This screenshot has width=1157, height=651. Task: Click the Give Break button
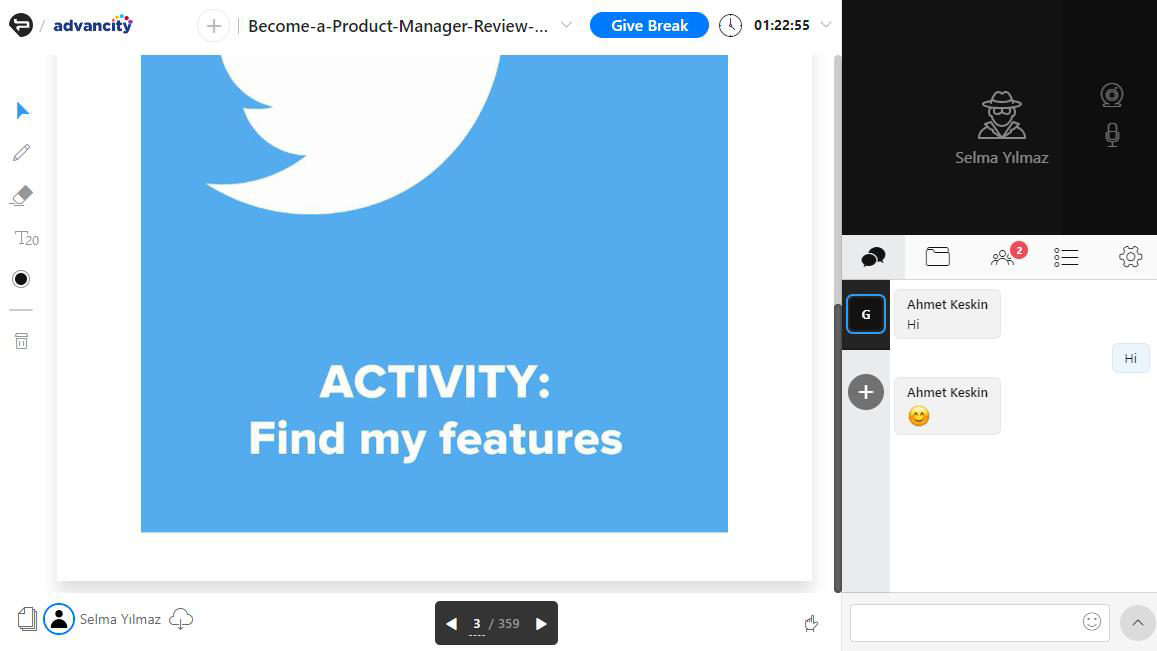649,25
